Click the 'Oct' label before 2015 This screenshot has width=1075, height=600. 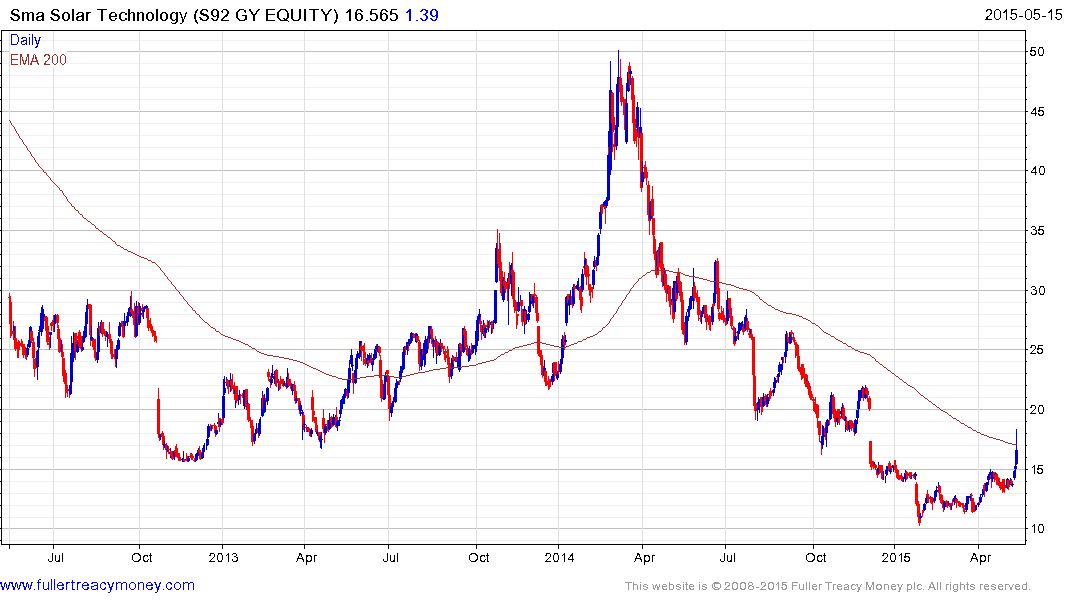815,557
